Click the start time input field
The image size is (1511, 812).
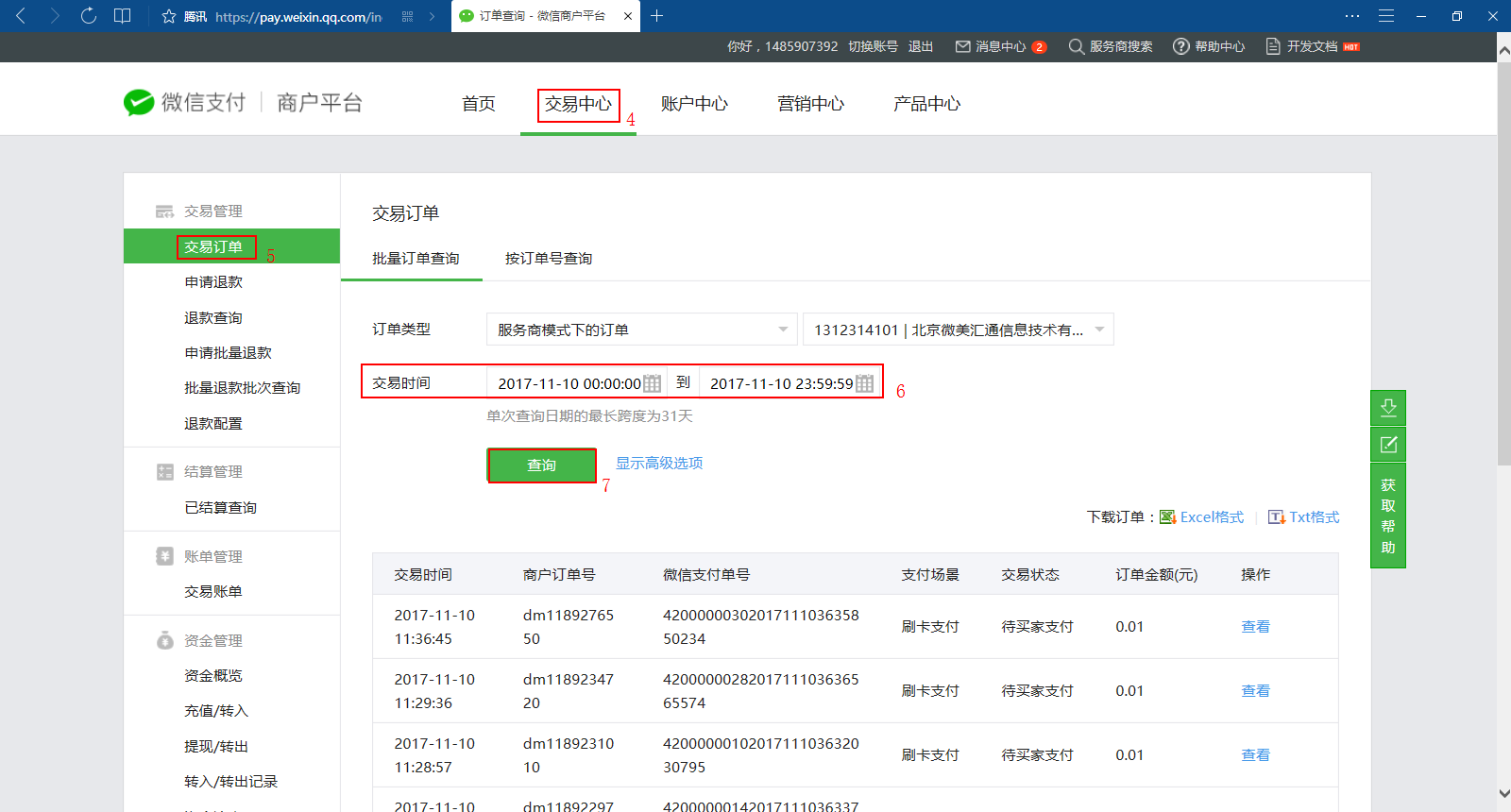(576, 383)
